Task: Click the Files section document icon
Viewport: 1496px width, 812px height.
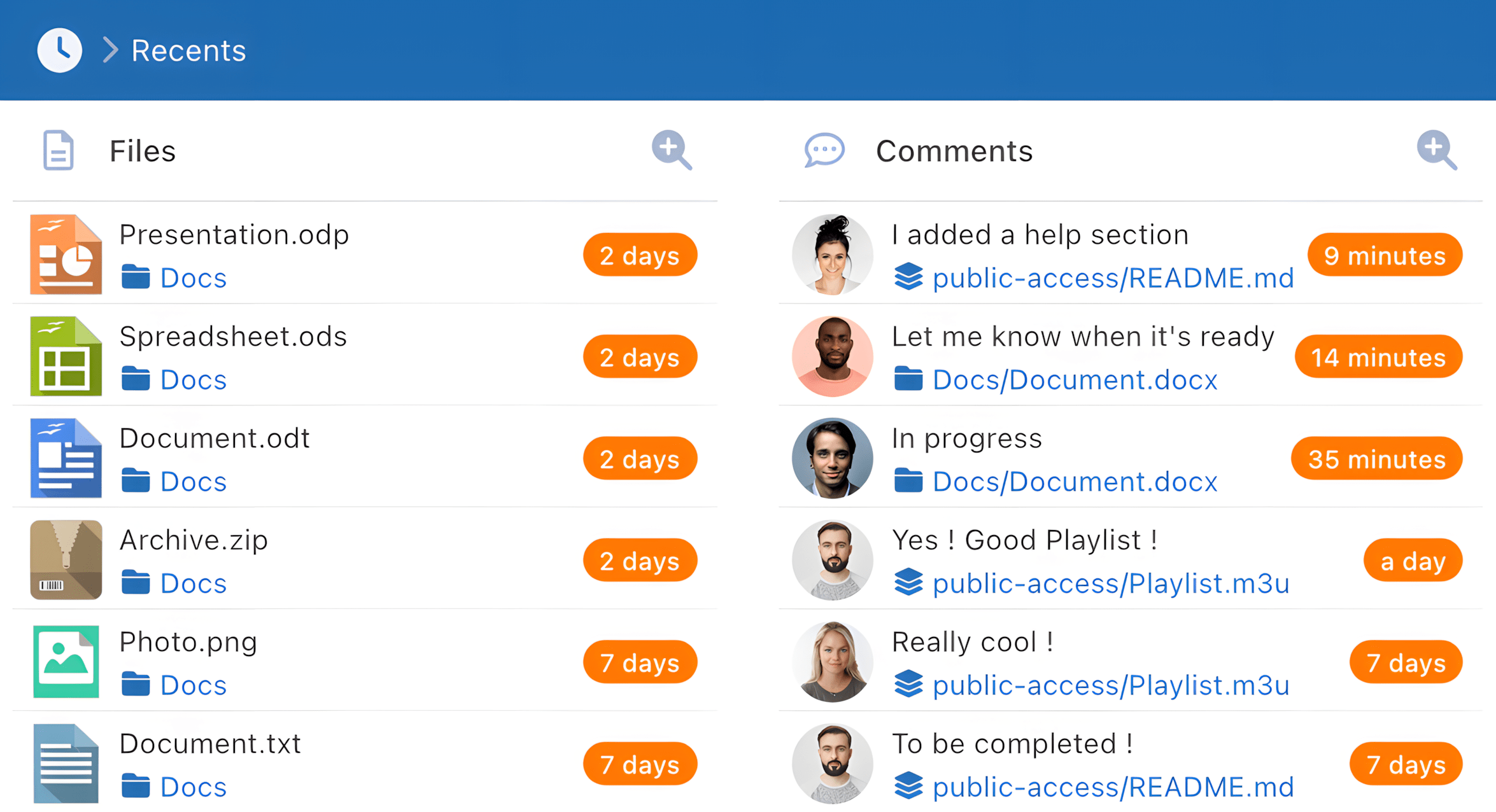Action: coord(58,150)
